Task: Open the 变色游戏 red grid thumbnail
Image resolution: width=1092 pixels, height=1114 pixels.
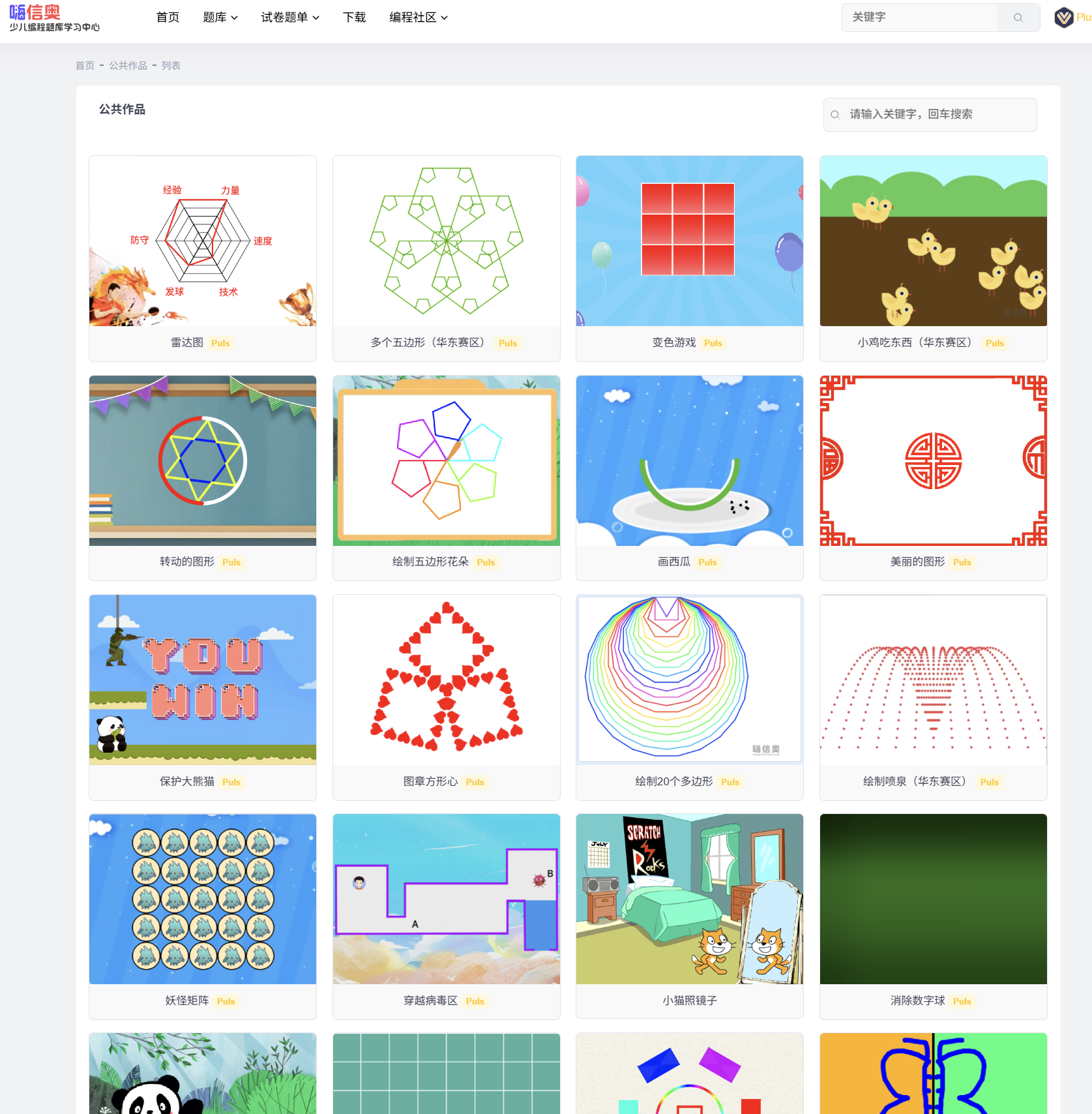Action: (x=690, y=241)
